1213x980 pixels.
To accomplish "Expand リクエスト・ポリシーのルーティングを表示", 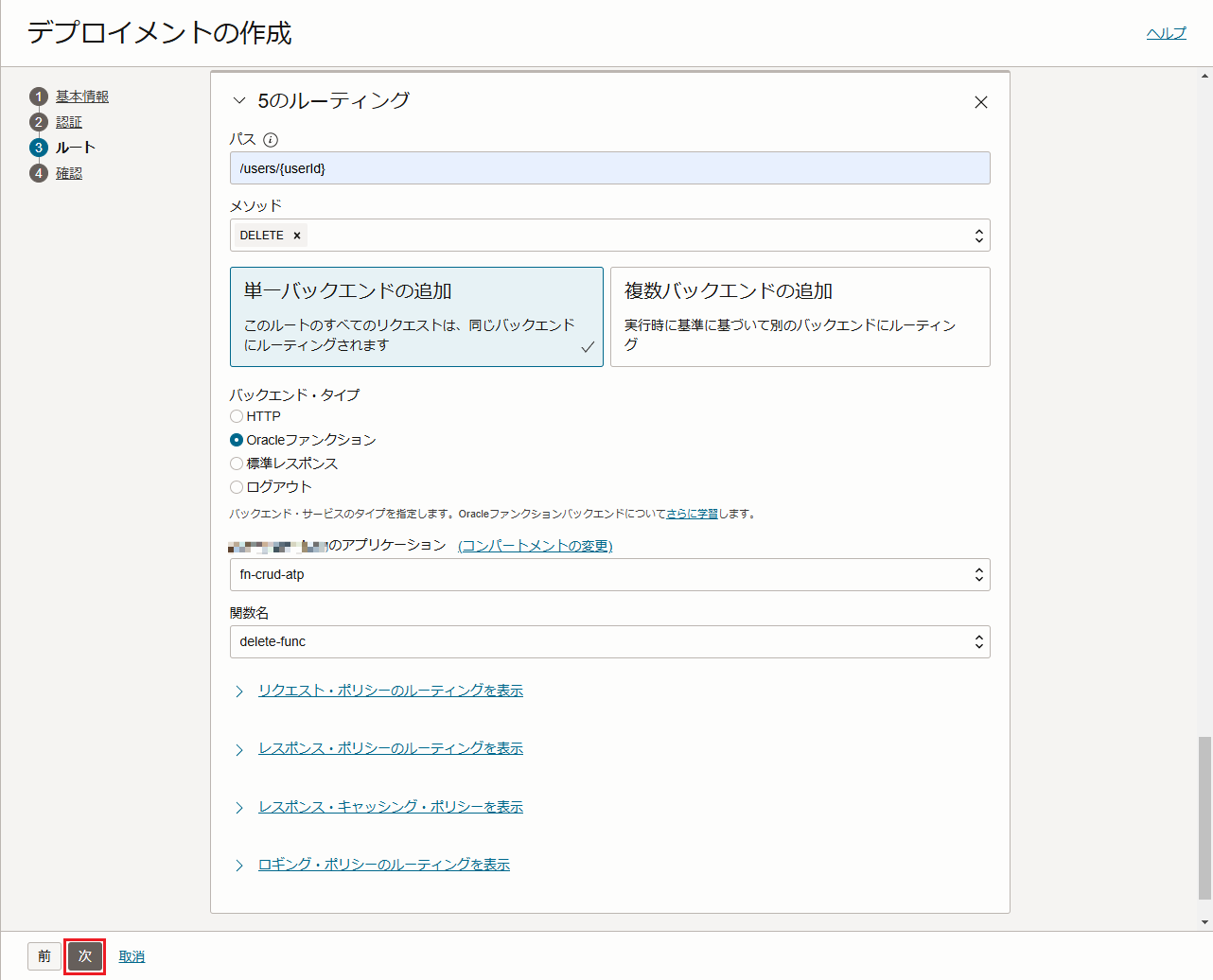I will tap(390, 691).
